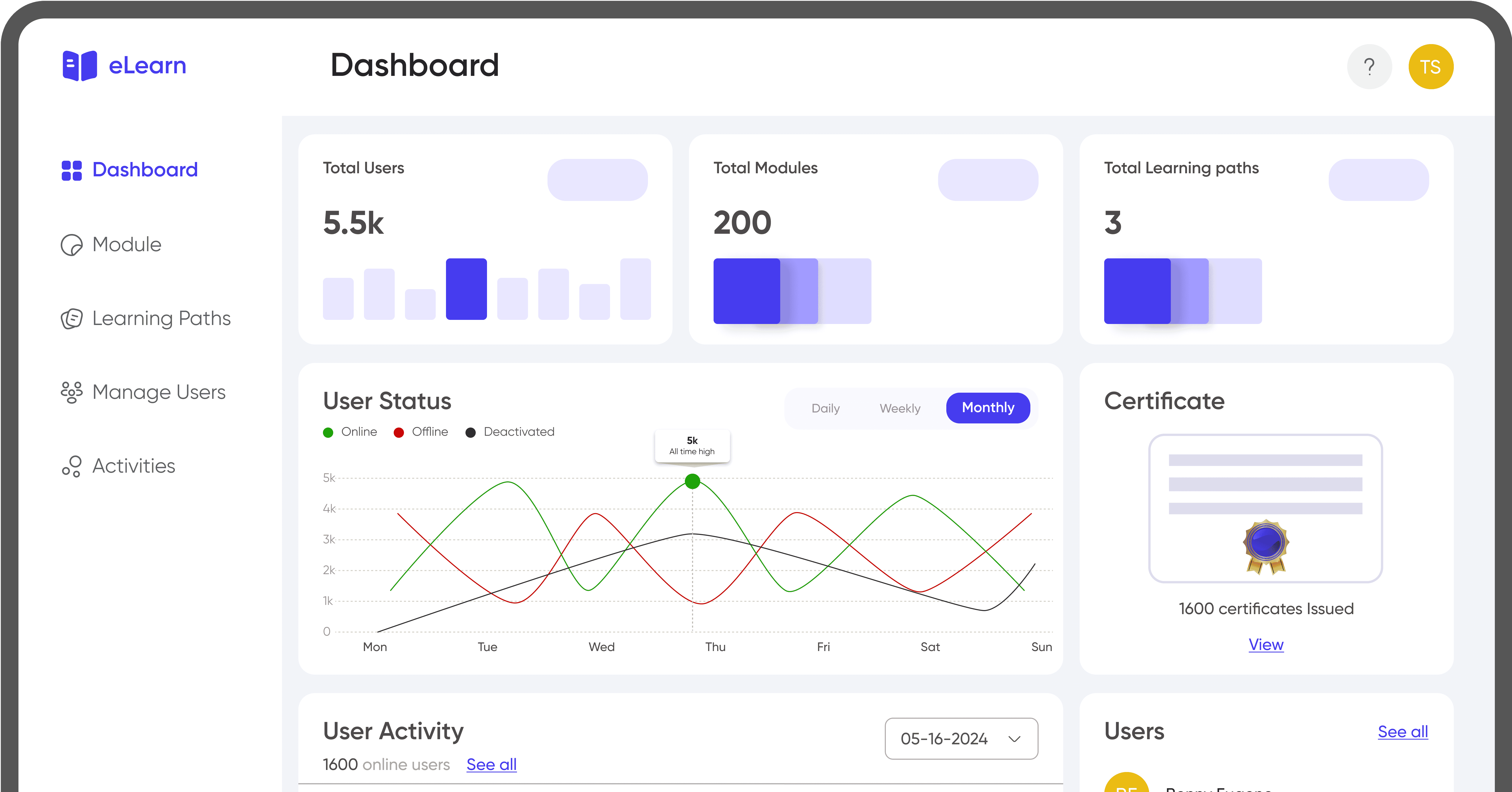The width and height of the screenshot is (1512, 792).
Task: Click the Certificate card heading
Action: [1164, 402]
